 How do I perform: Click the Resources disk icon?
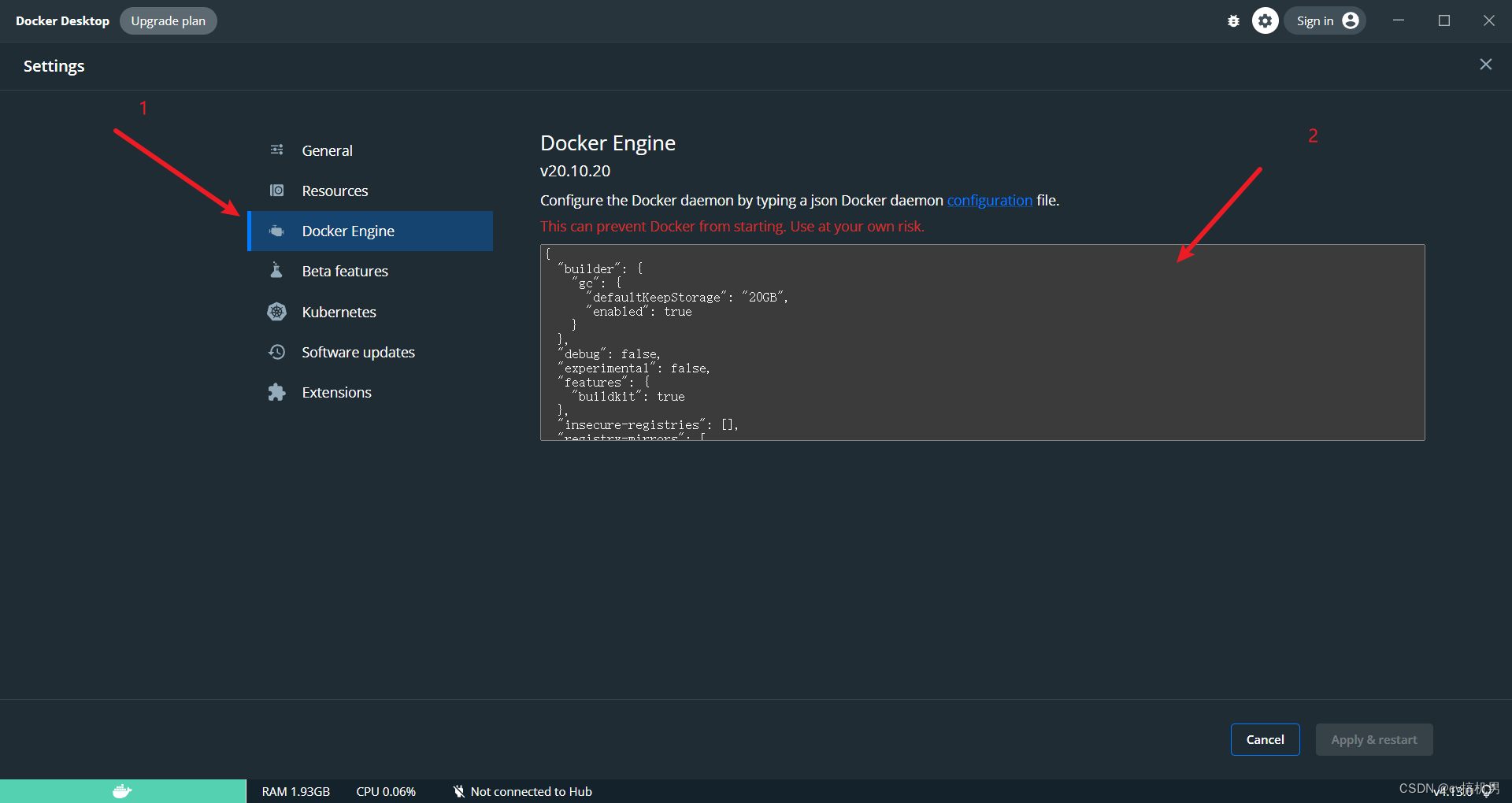pos(277,191)
